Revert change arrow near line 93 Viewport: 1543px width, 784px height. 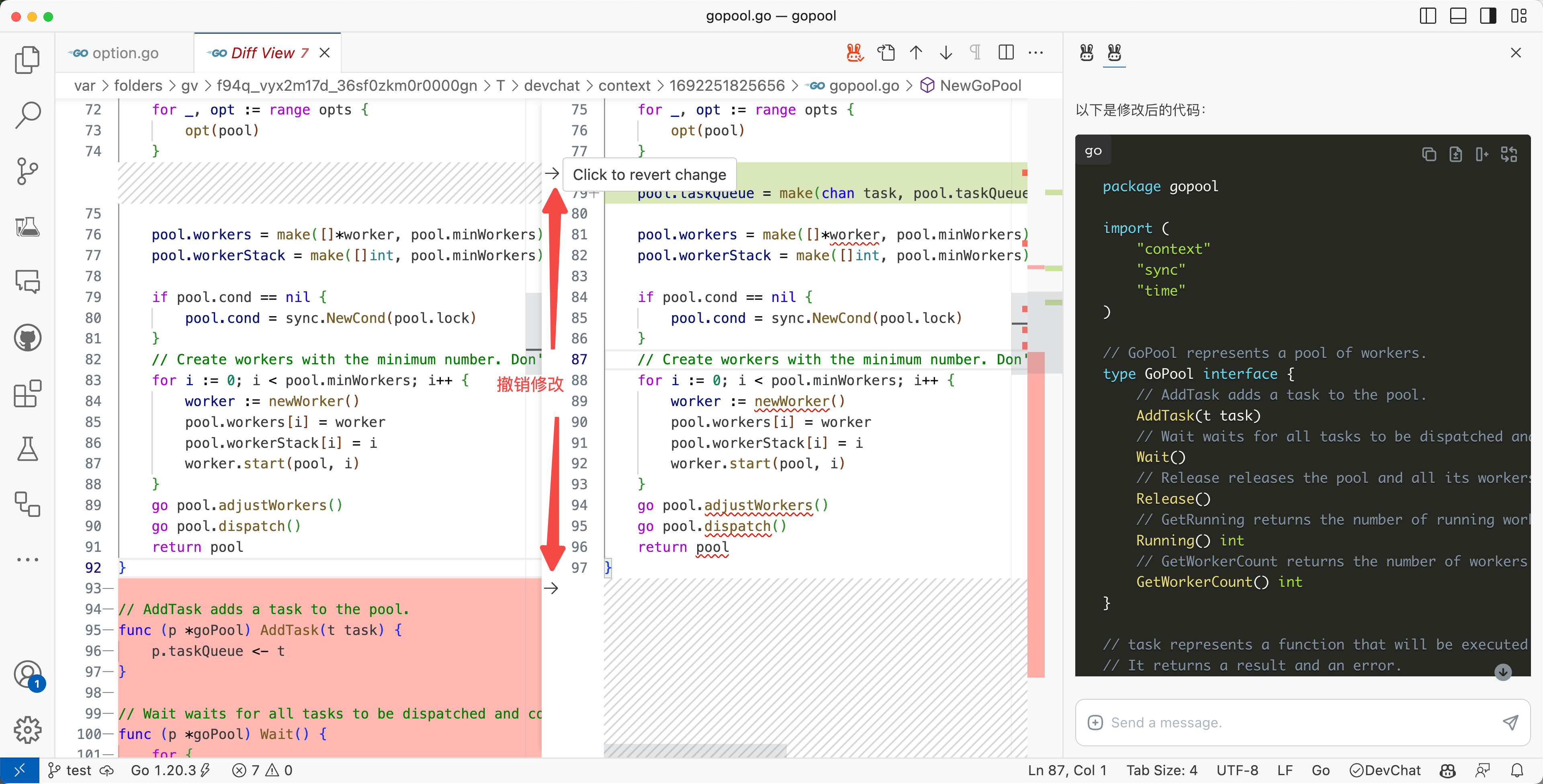551,588
